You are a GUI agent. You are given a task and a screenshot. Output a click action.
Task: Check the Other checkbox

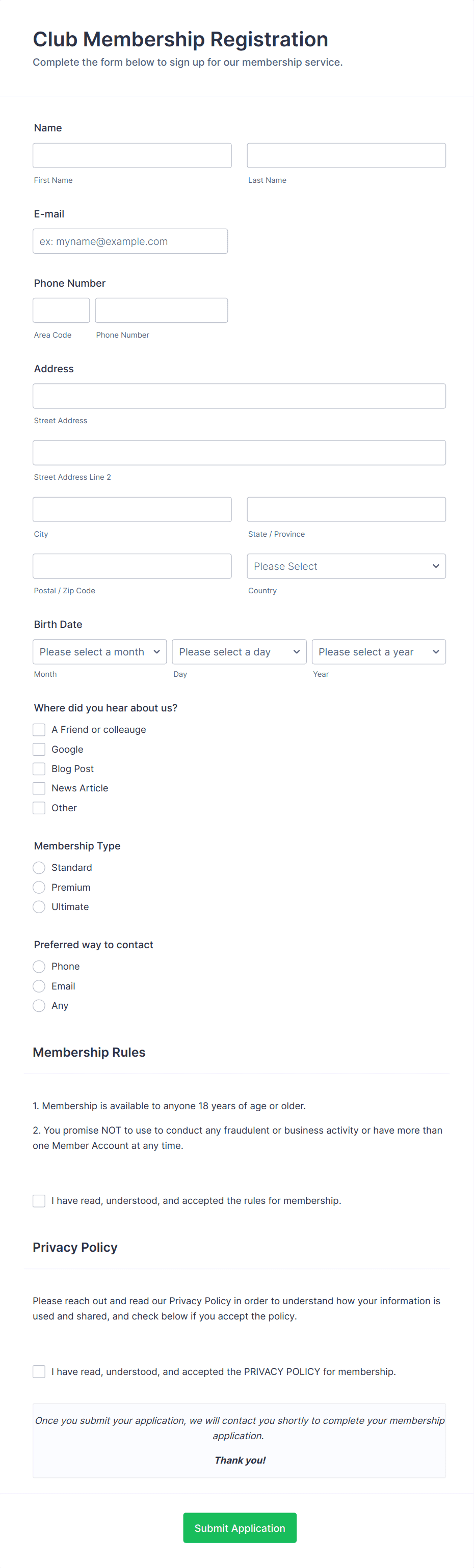point(38,808)
